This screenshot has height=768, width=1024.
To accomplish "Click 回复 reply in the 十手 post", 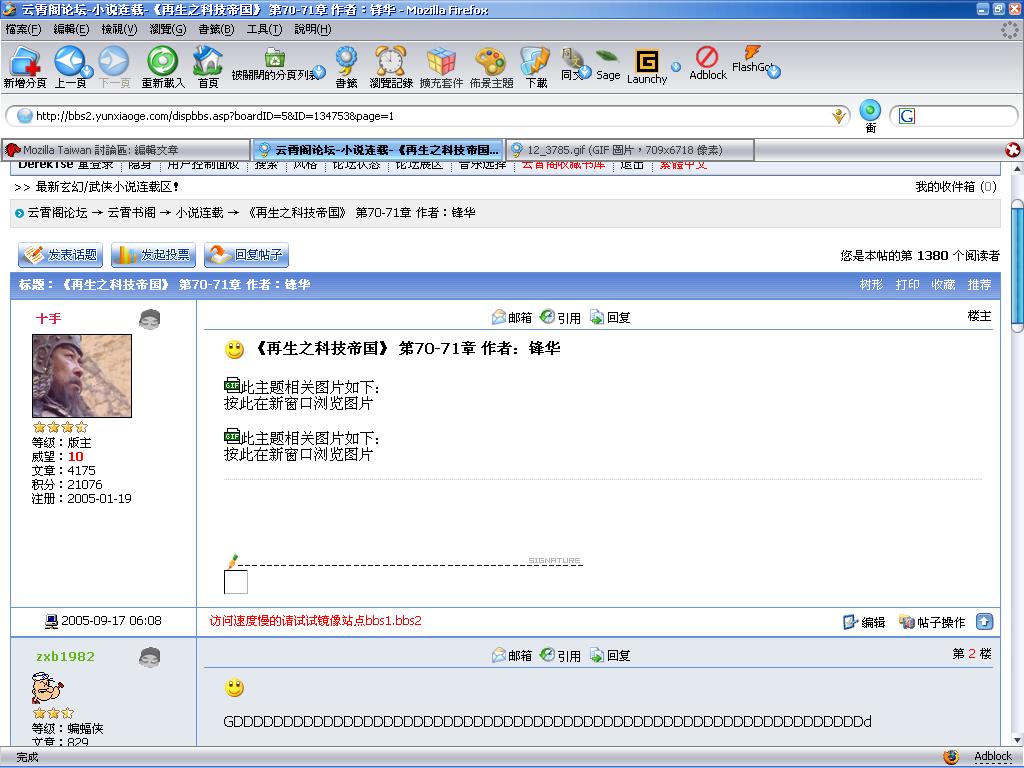I will tap(610, 317).
